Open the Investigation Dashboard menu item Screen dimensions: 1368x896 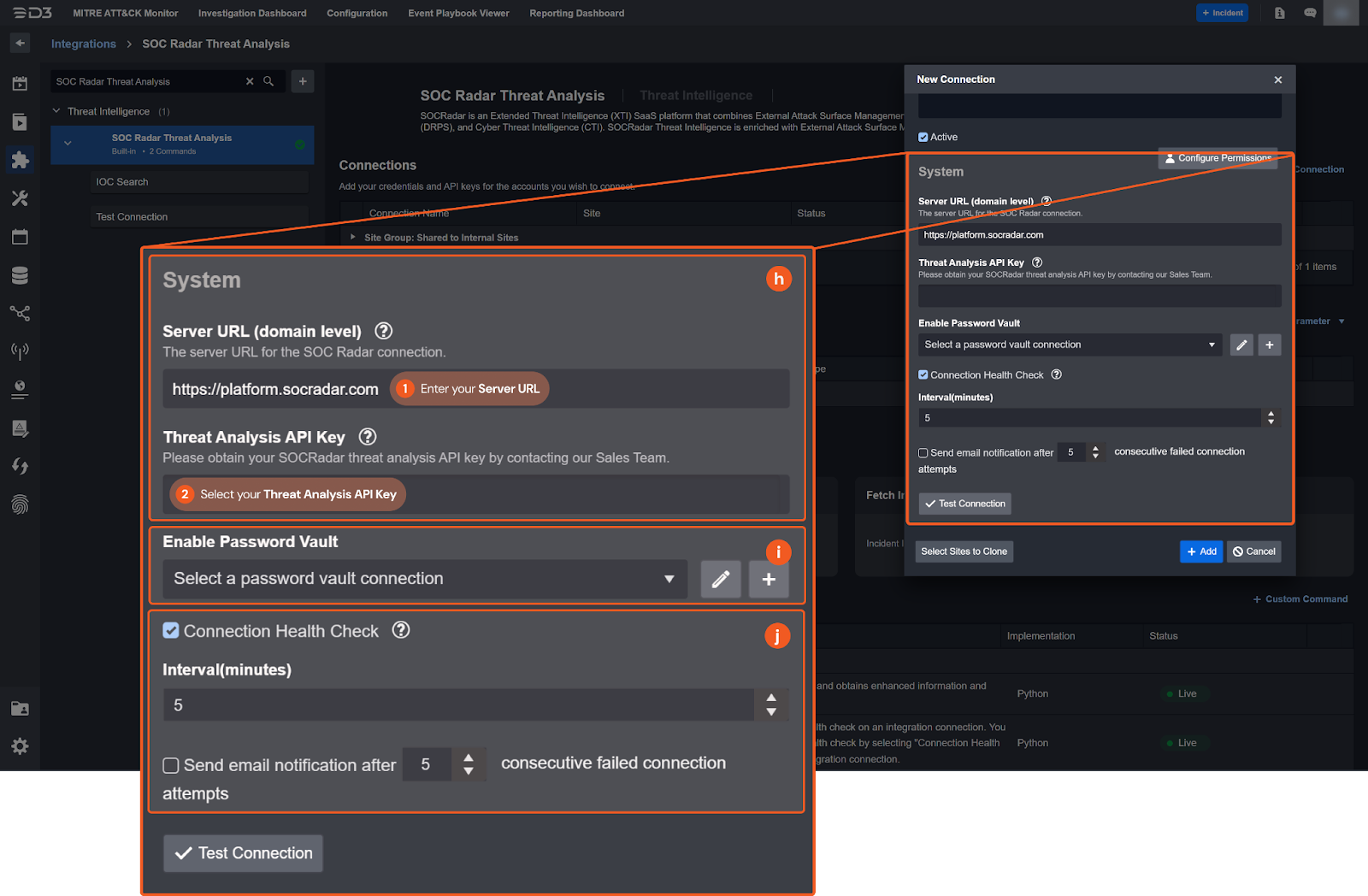pos(251,13)
